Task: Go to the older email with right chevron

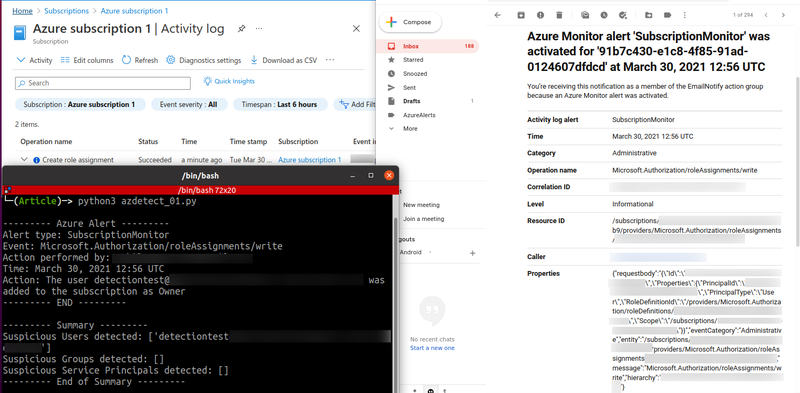Action: coord(783,15)
